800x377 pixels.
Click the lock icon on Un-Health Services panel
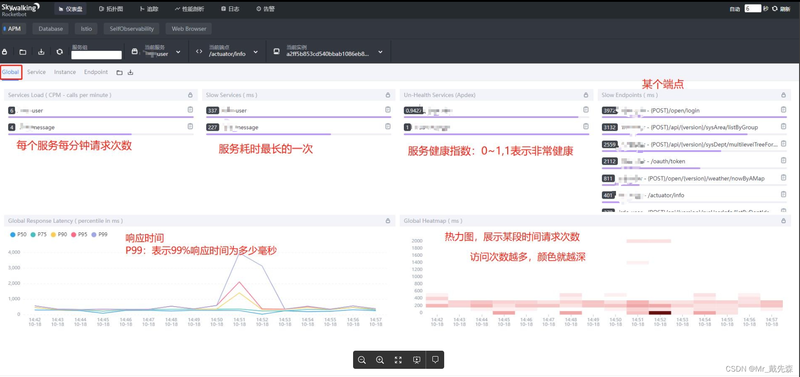(x=586, y=95)
